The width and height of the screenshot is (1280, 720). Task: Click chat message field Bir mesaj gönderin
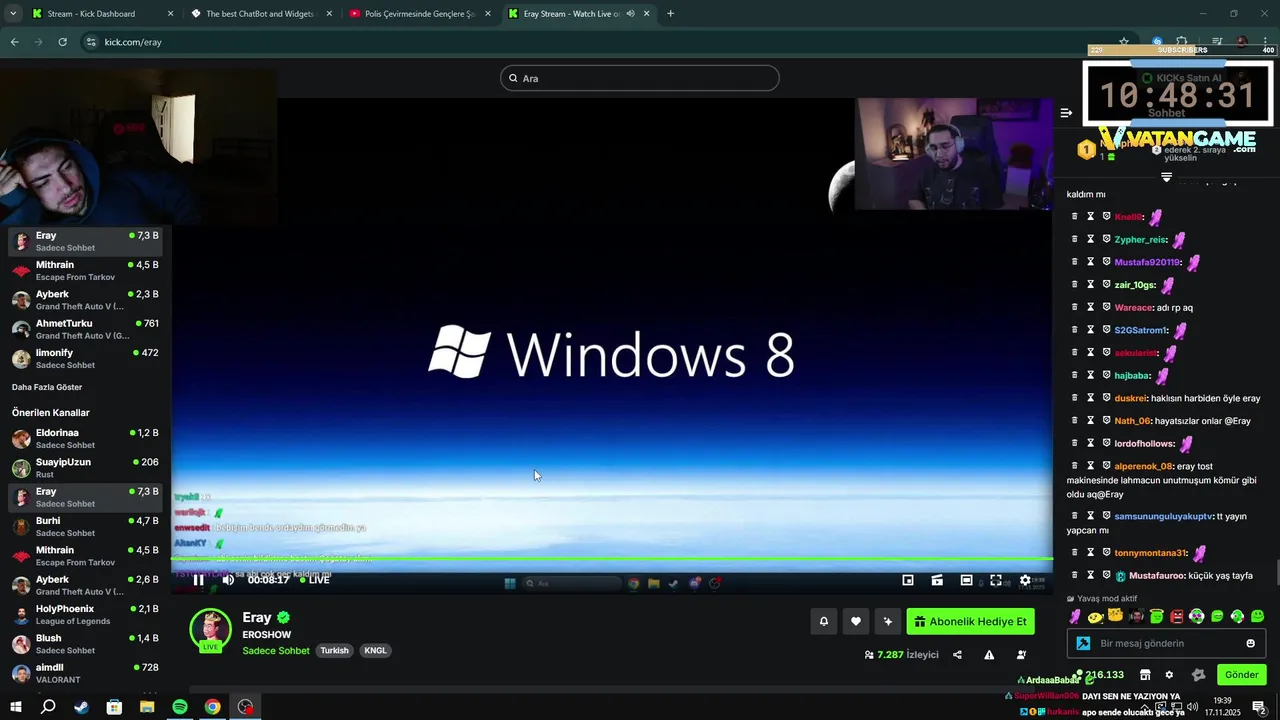coord(1166,643)
